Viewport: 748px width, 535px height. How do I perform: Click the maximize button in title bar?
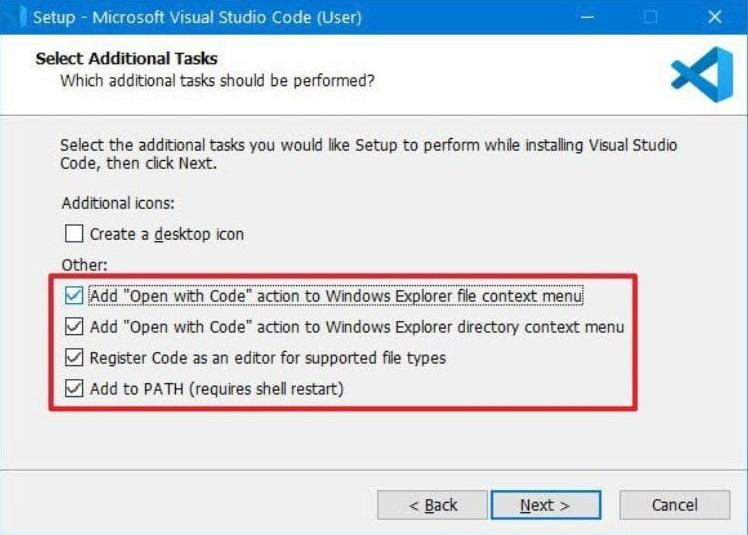(651, 17)
